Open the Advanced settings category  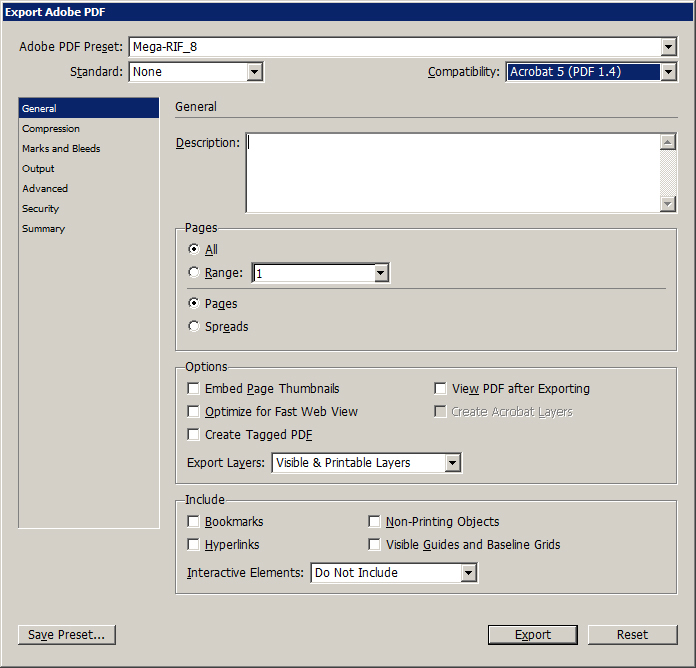click(89, 189)
